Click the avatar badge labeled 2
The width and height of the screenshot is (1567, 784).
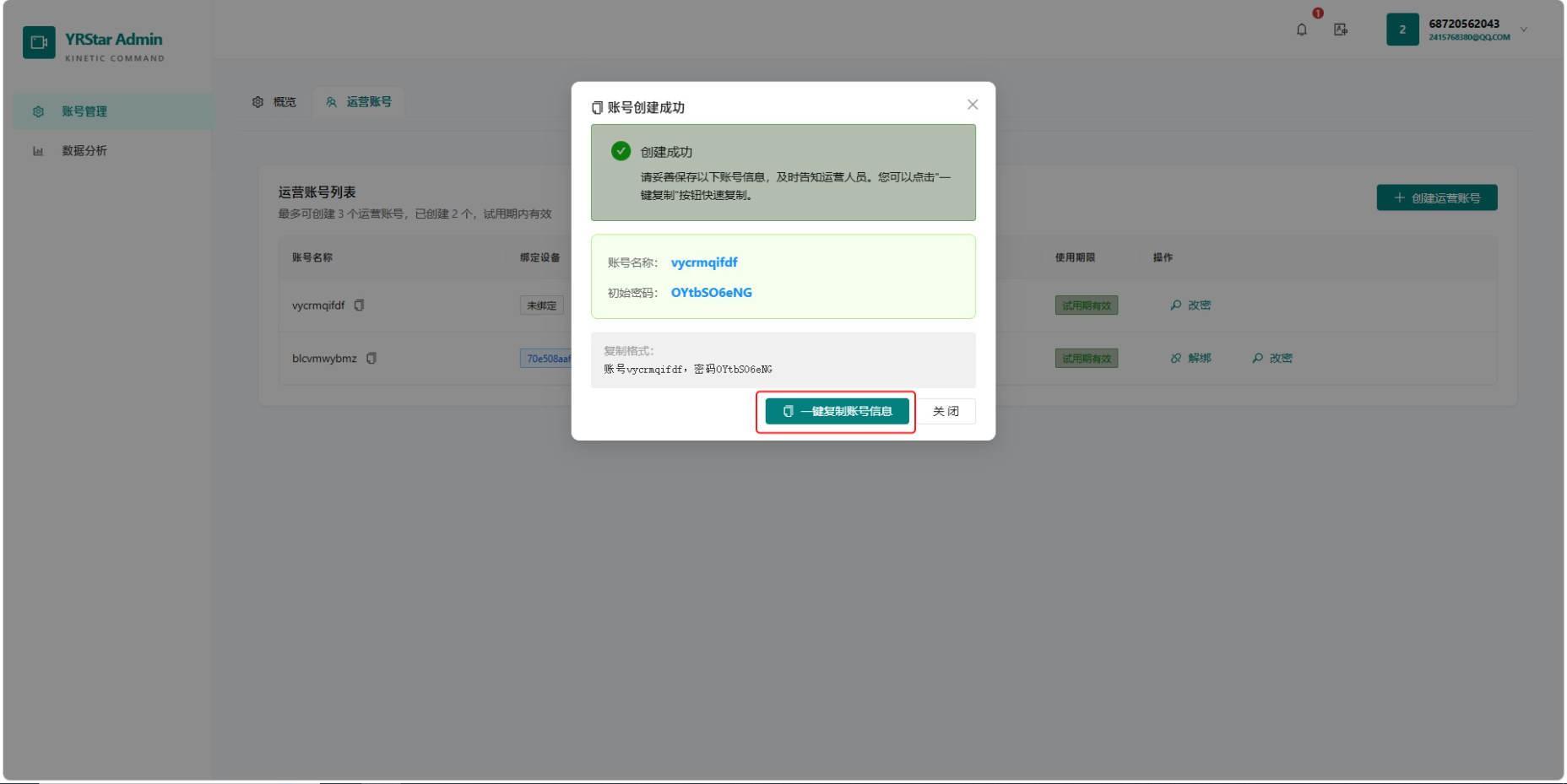click(x=1402, y=30)
